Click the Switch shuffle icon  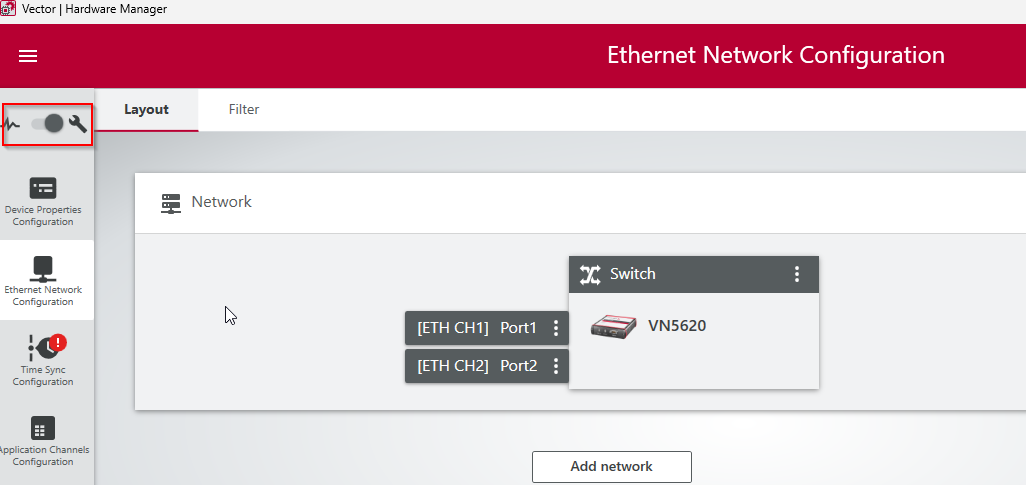pyautogui.click(x=590, y=274)
